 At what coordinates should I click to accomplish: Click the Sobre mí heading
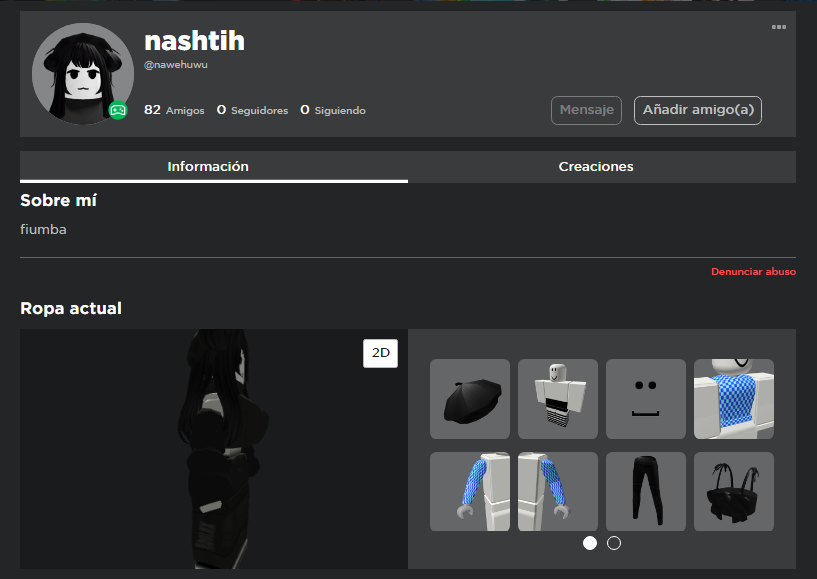click(x=58, y=200)
